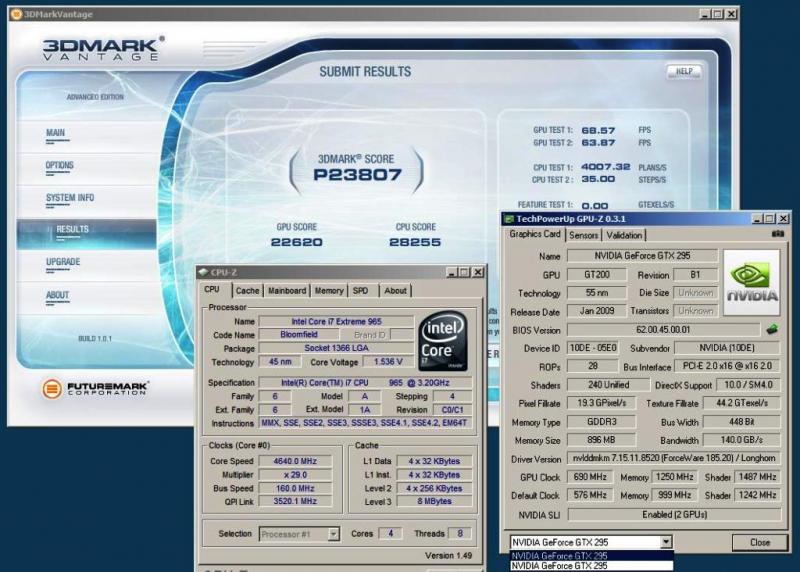Image resolution: width=800 pixels, height=572 pixels.
Task: Click the Intel Core i7 logo in CPU-Z
Action: [x=442, y=341]
